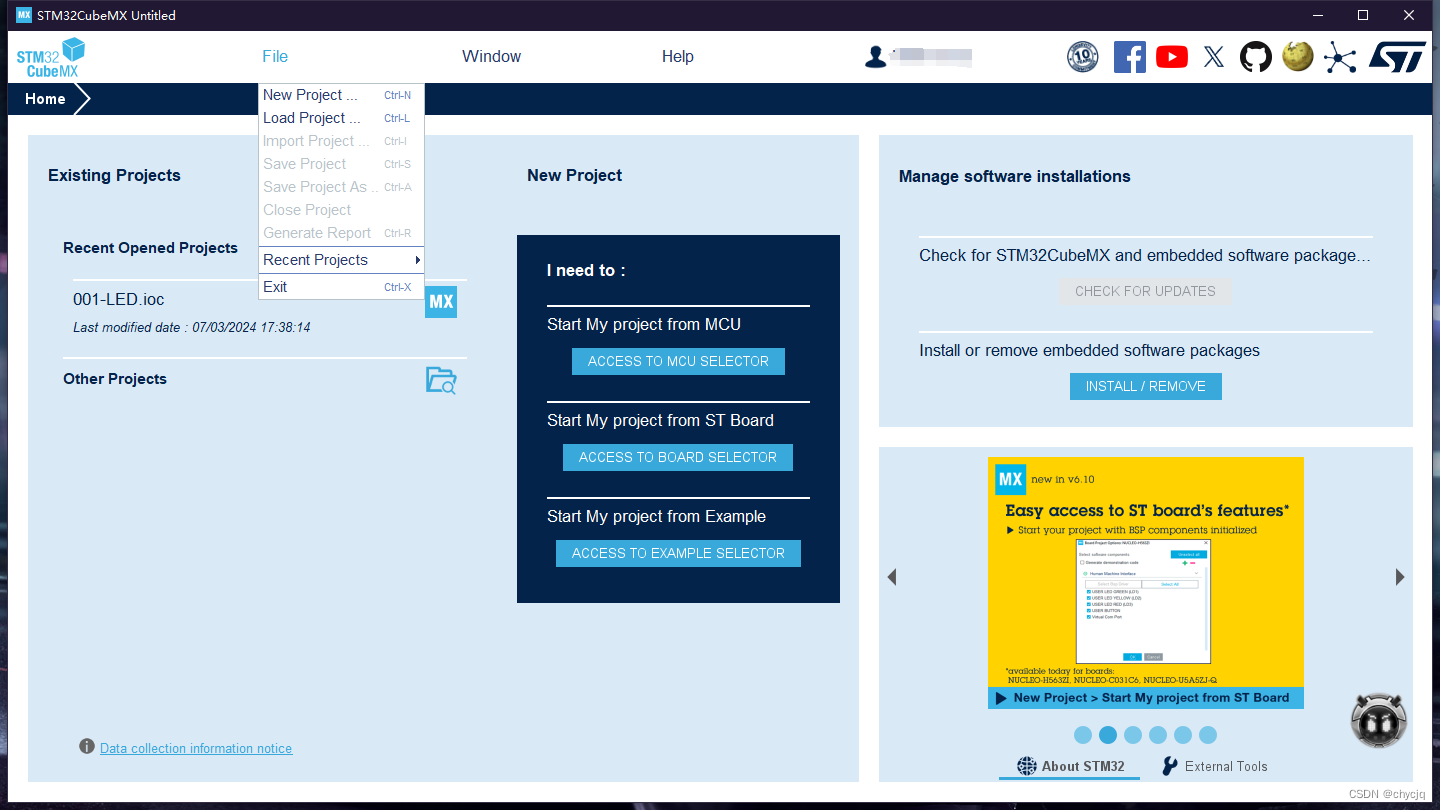Click the greyed Import Project menu entry
The image size is (1440, 810).
tap(341, 141)
